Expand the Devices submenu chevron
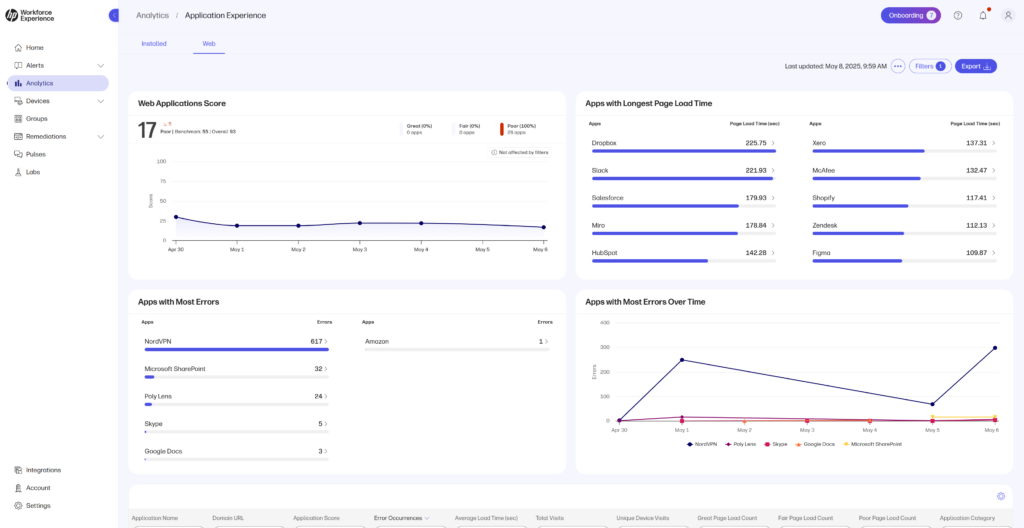The height and width of the screenshot is (528, 1024). (x=101, y=101)
